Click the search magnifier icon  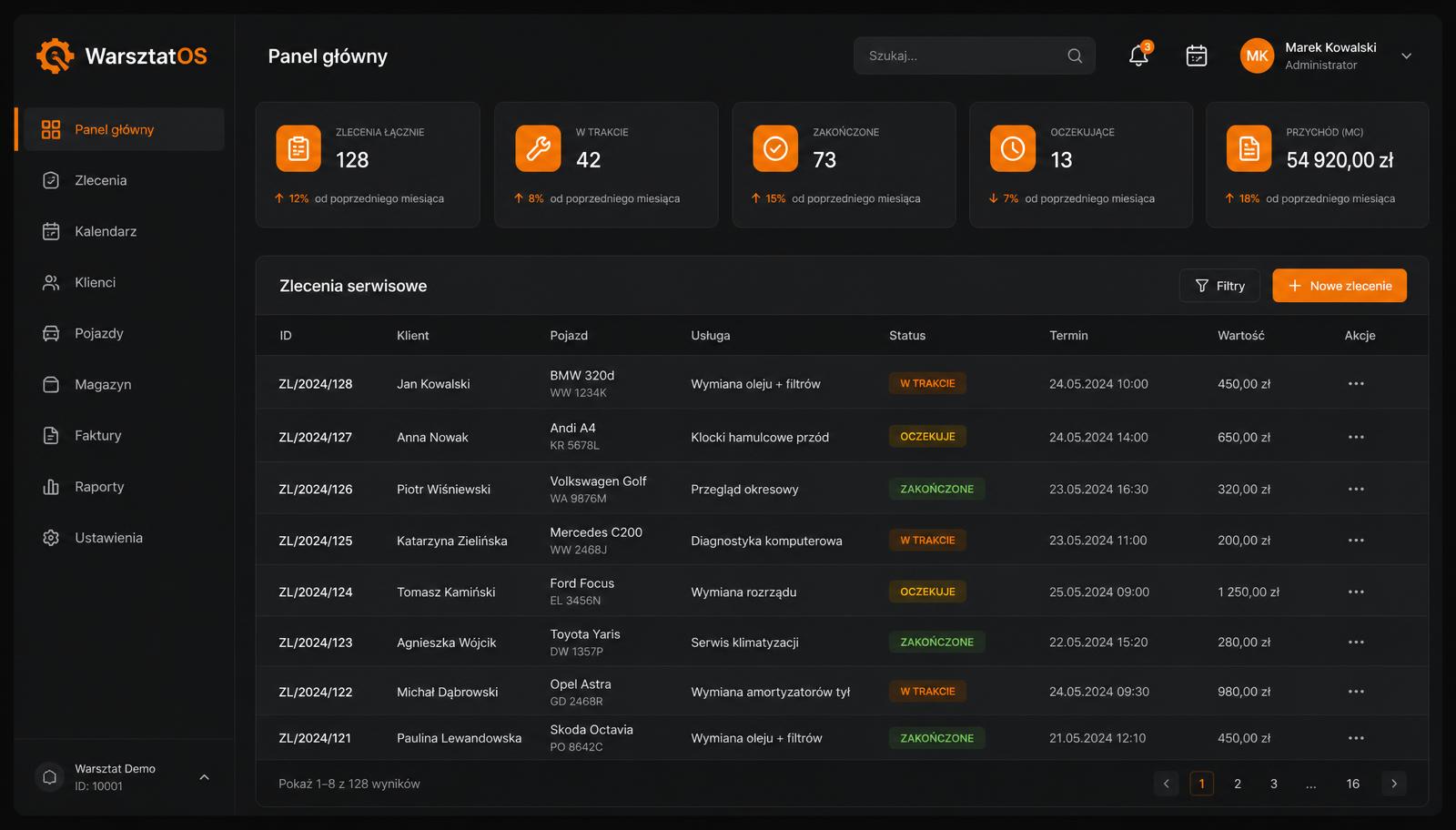1075,56
